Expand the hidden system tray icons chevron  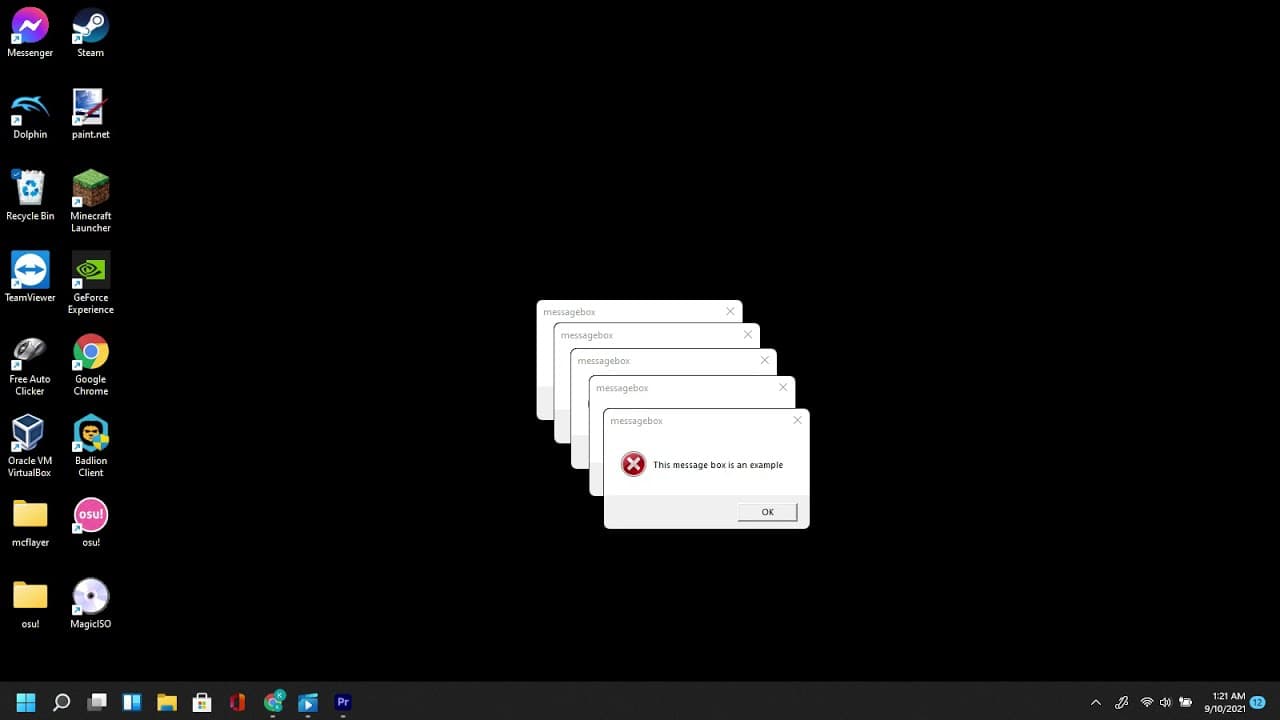coord(1096,702)
